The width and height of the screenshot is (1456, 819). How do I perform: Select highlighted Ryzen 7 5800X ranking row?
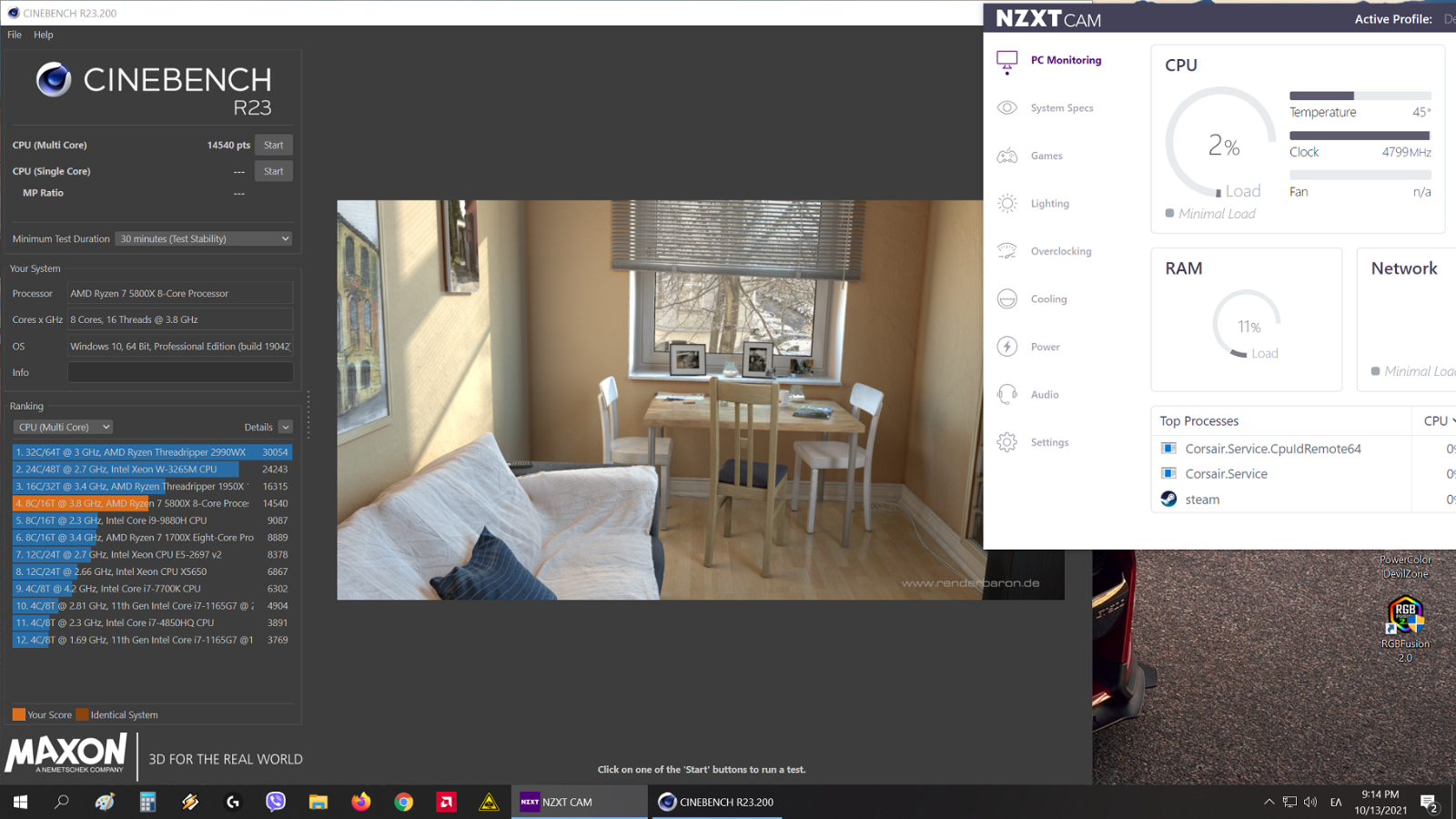(152, 503)
